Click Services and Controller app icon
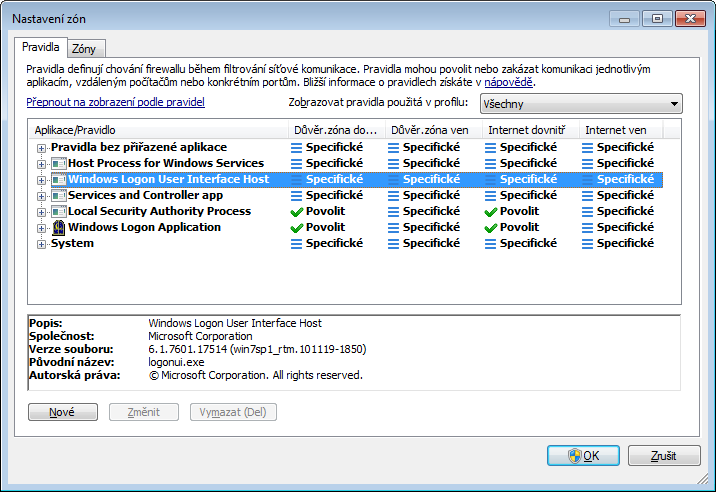 [x=58, y=195]
